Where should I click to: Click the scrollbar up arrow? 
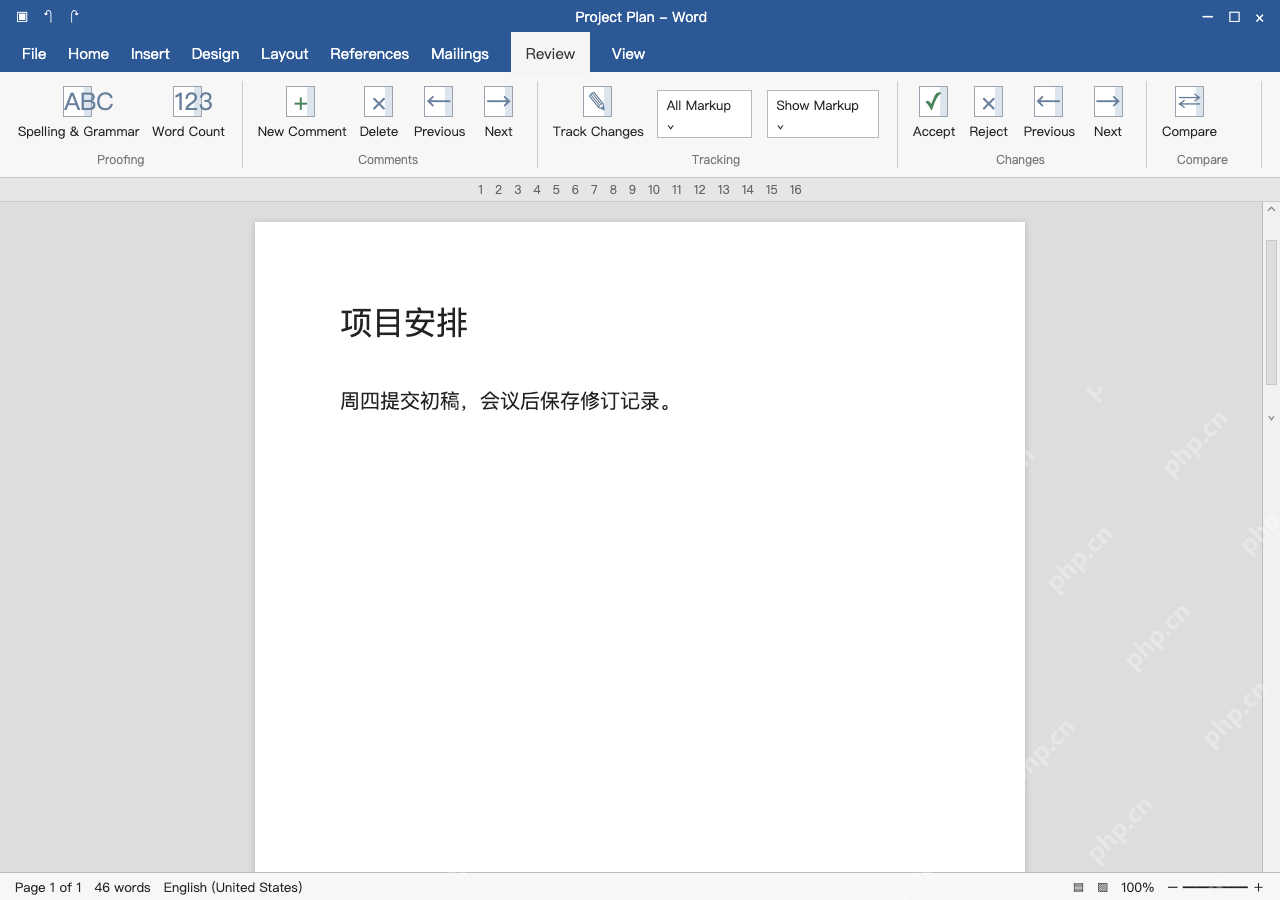pos(1271,210)
